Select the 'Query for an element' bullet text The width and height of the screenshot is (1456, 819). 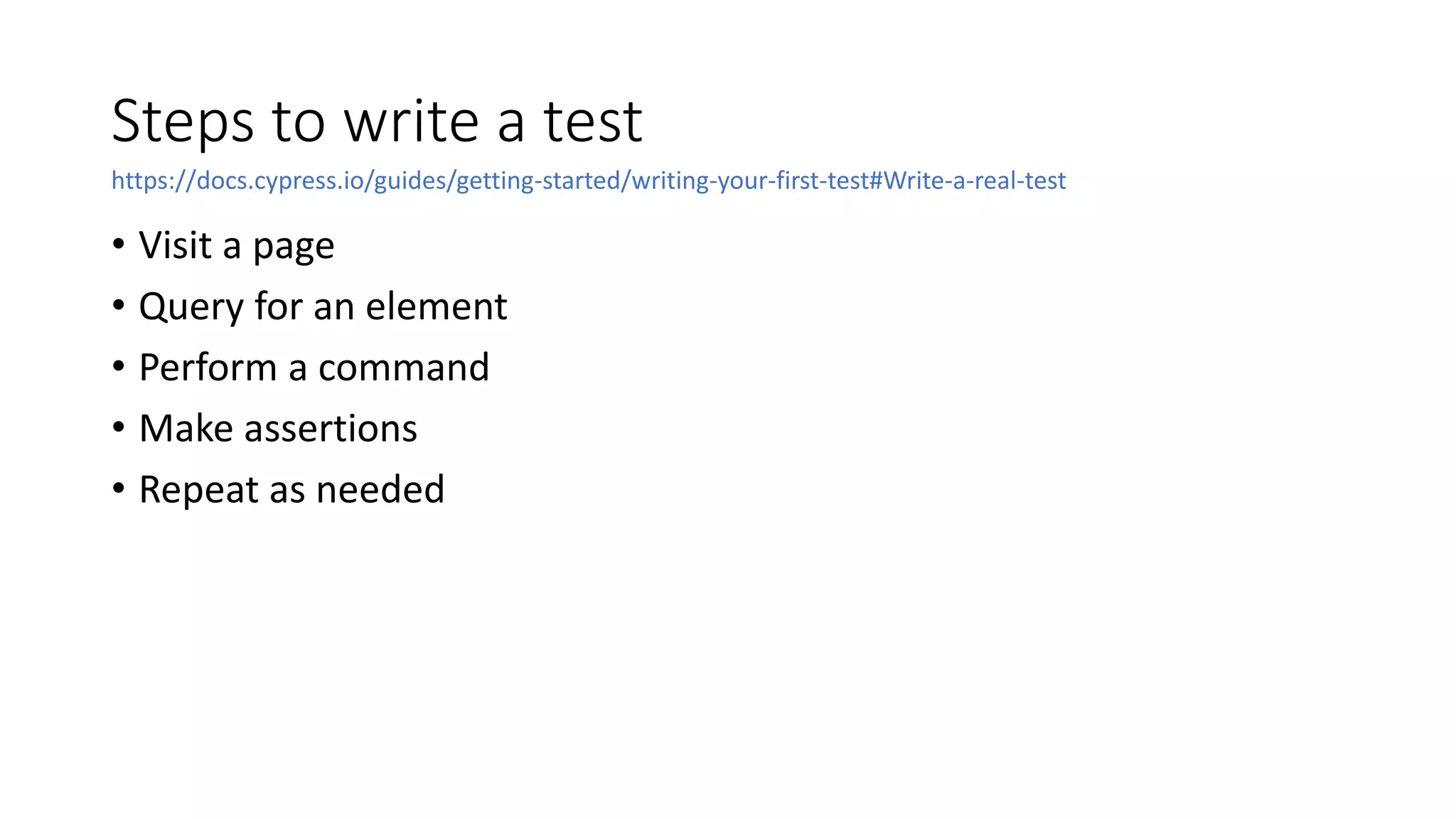point(323,307)
